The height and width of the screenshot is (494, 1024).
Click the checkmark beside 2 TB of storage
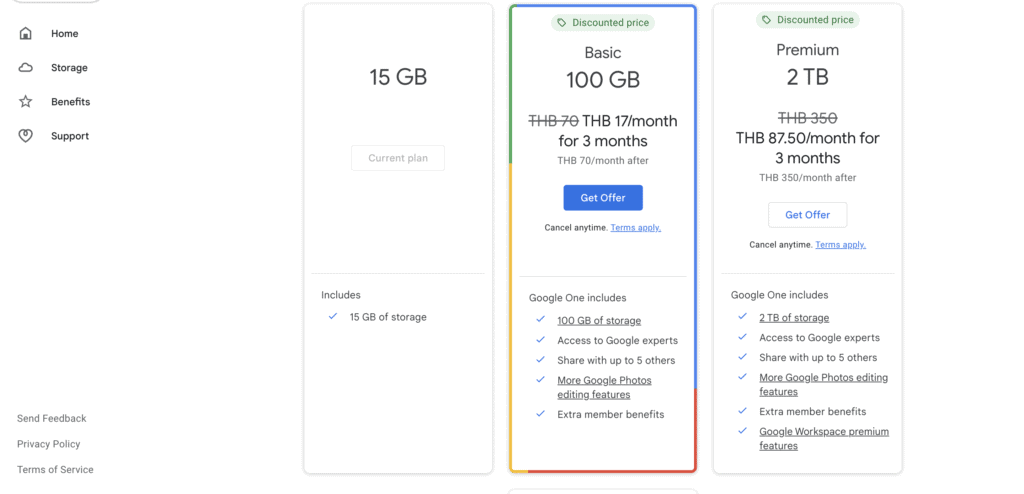point(743,316)
